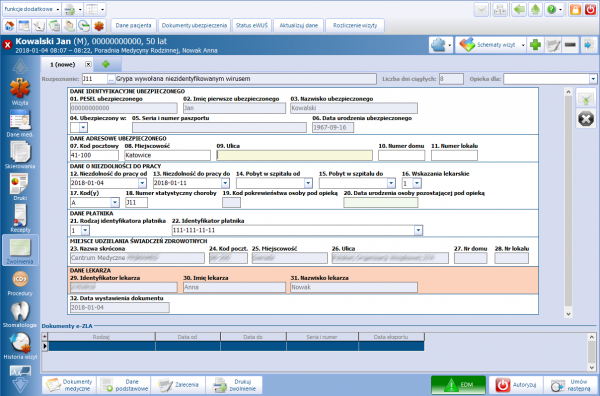Viewport: 600px width, 396px height.
Task: Open Druki in the sidebar
Action: [20, 187]
